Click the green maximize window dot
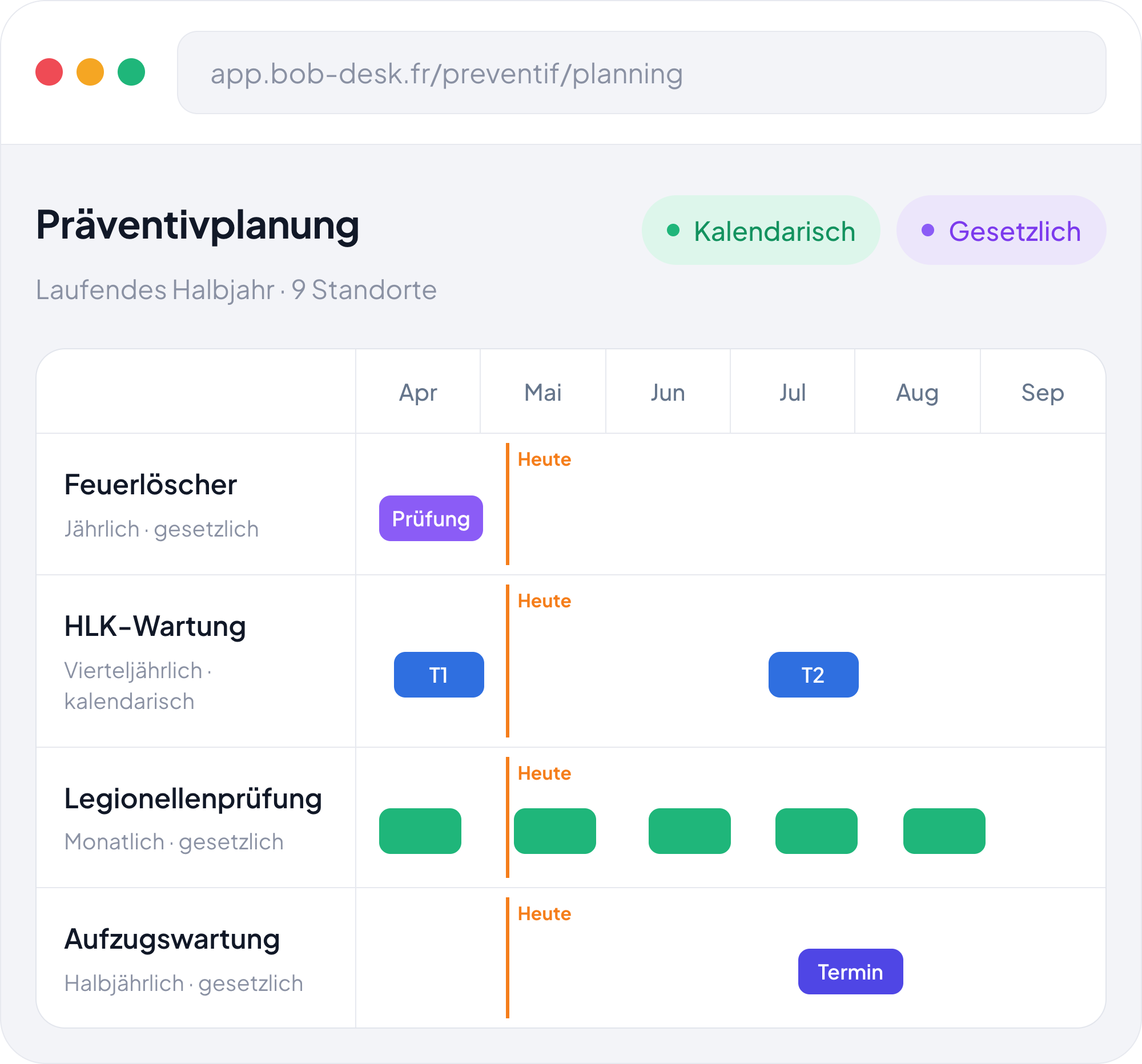The height and width of the screenshot is (1064, 1142). 131,72
